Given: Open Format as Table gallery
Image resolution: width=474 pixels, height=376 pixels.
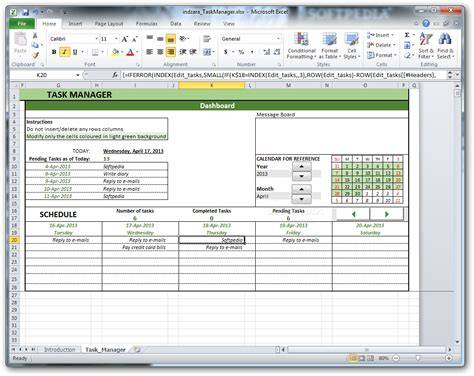Looking at the screenshot, I should pos(329,46).
